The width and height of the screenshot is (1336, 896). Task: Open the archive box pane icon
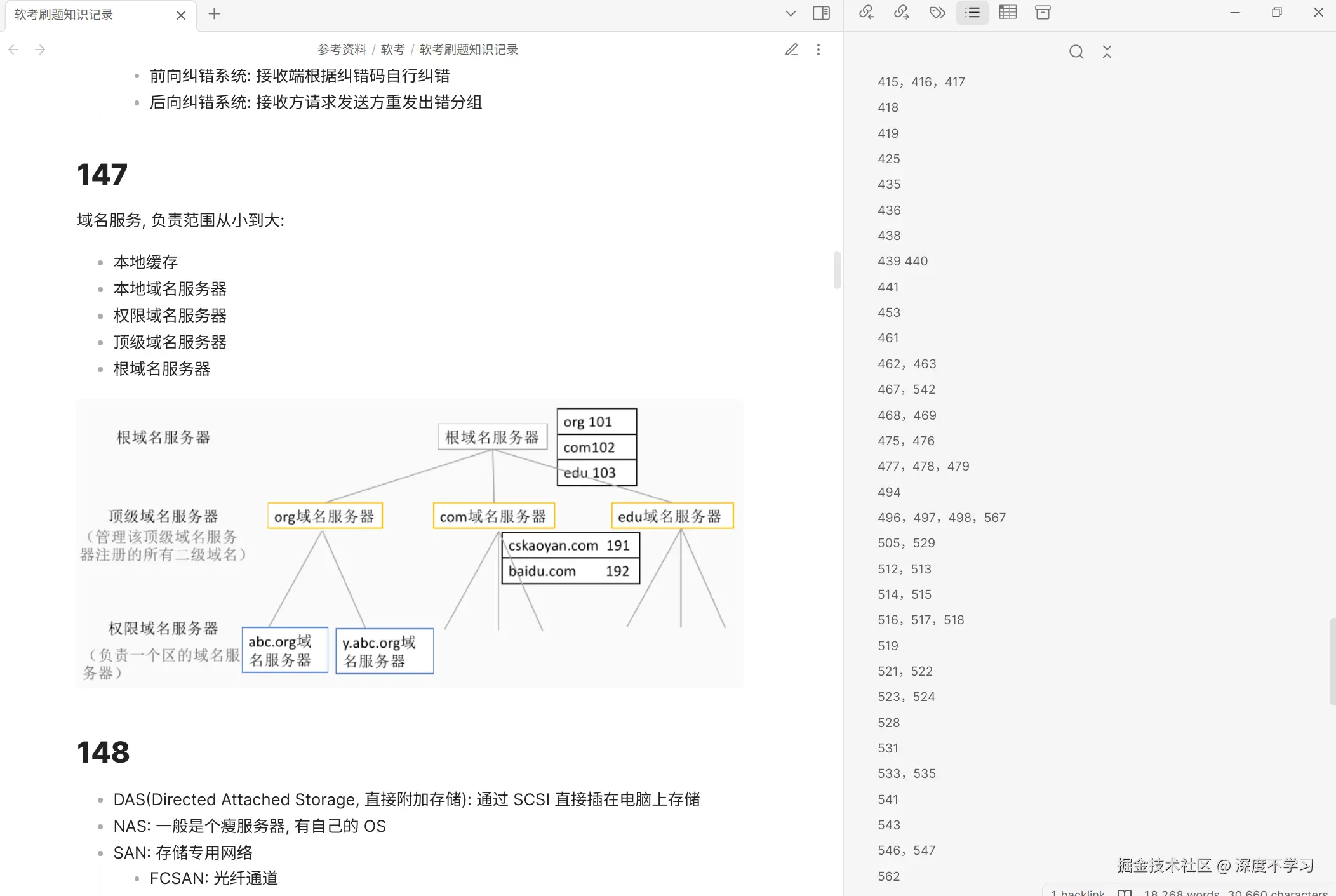click(1043, 13)
